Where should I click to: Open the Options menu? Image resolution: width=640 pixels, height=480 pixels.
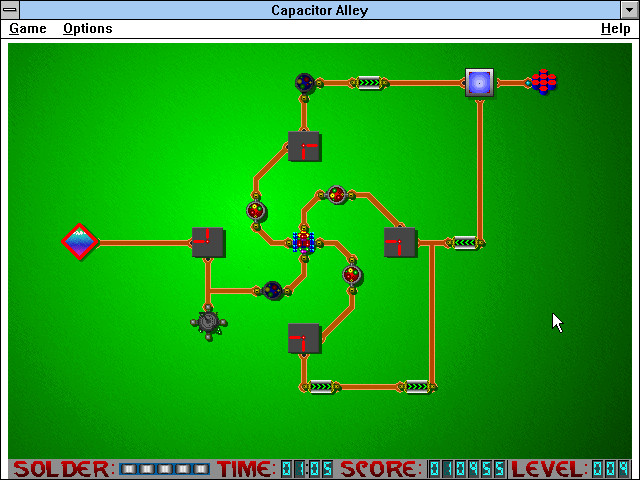pos(88,29)
